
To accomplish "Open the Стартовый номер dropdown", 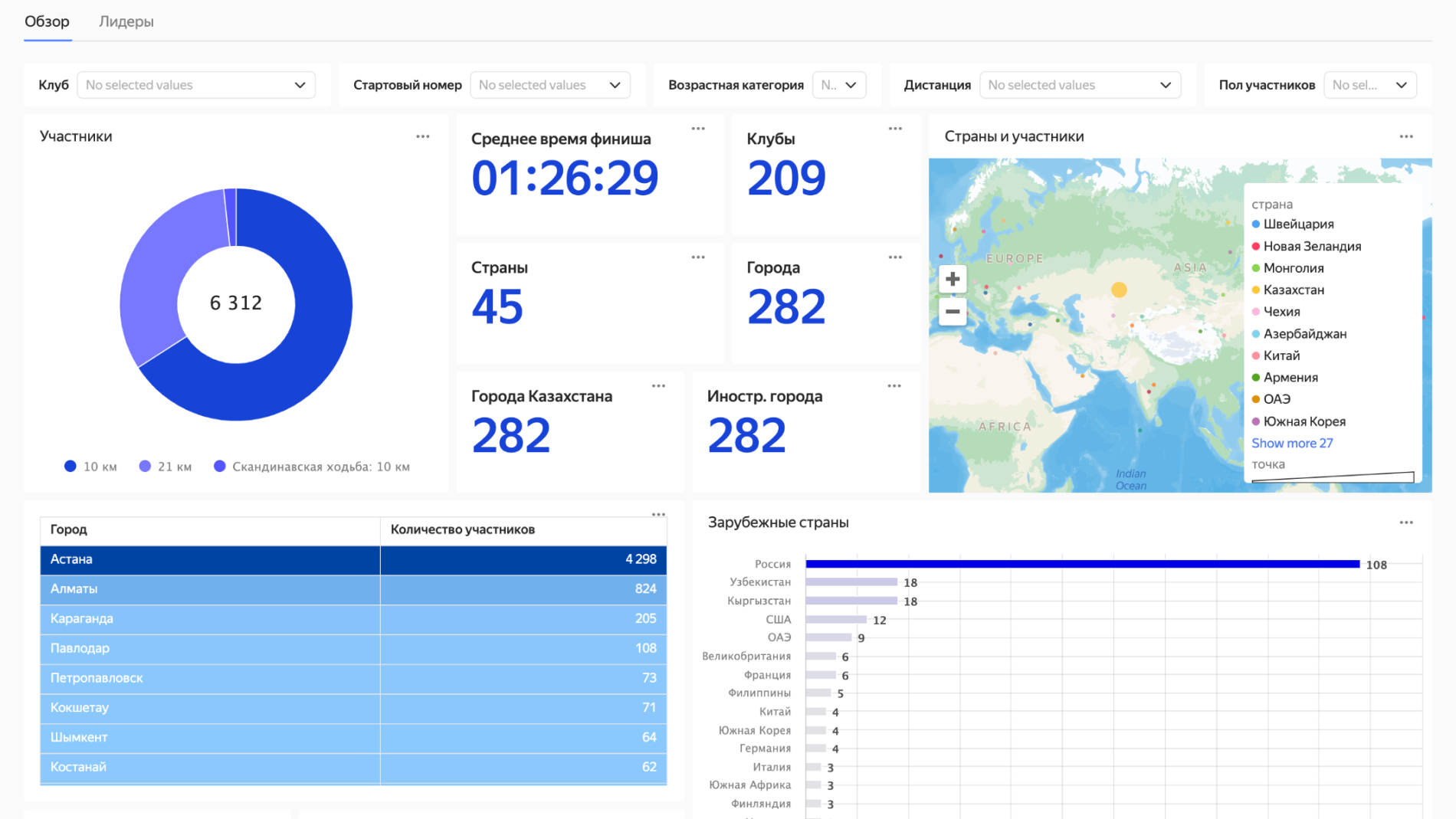I will point(549,85).
